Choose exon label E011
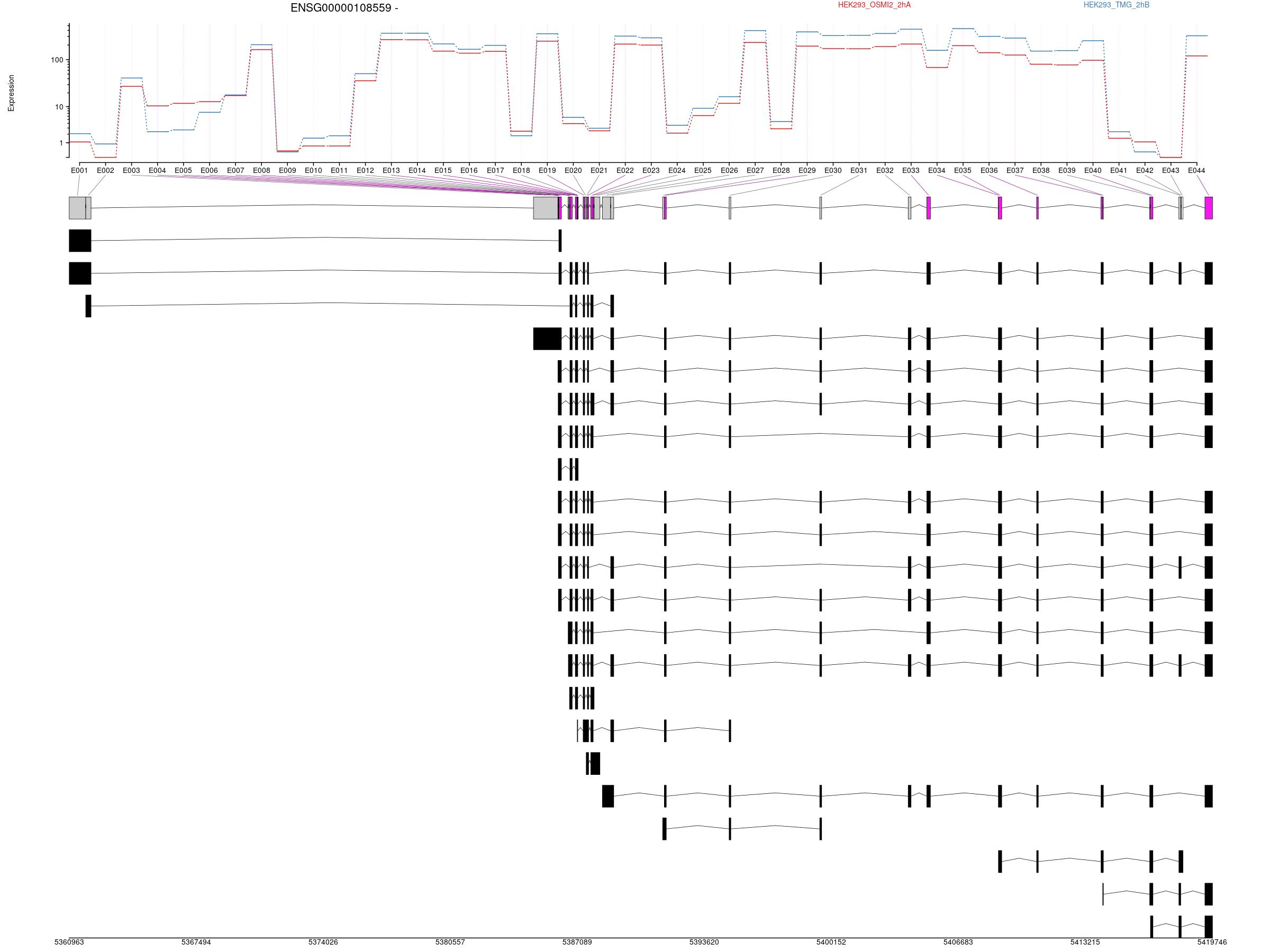The width and height of the screenshot is (1270, 952). (x=339, y=170)
